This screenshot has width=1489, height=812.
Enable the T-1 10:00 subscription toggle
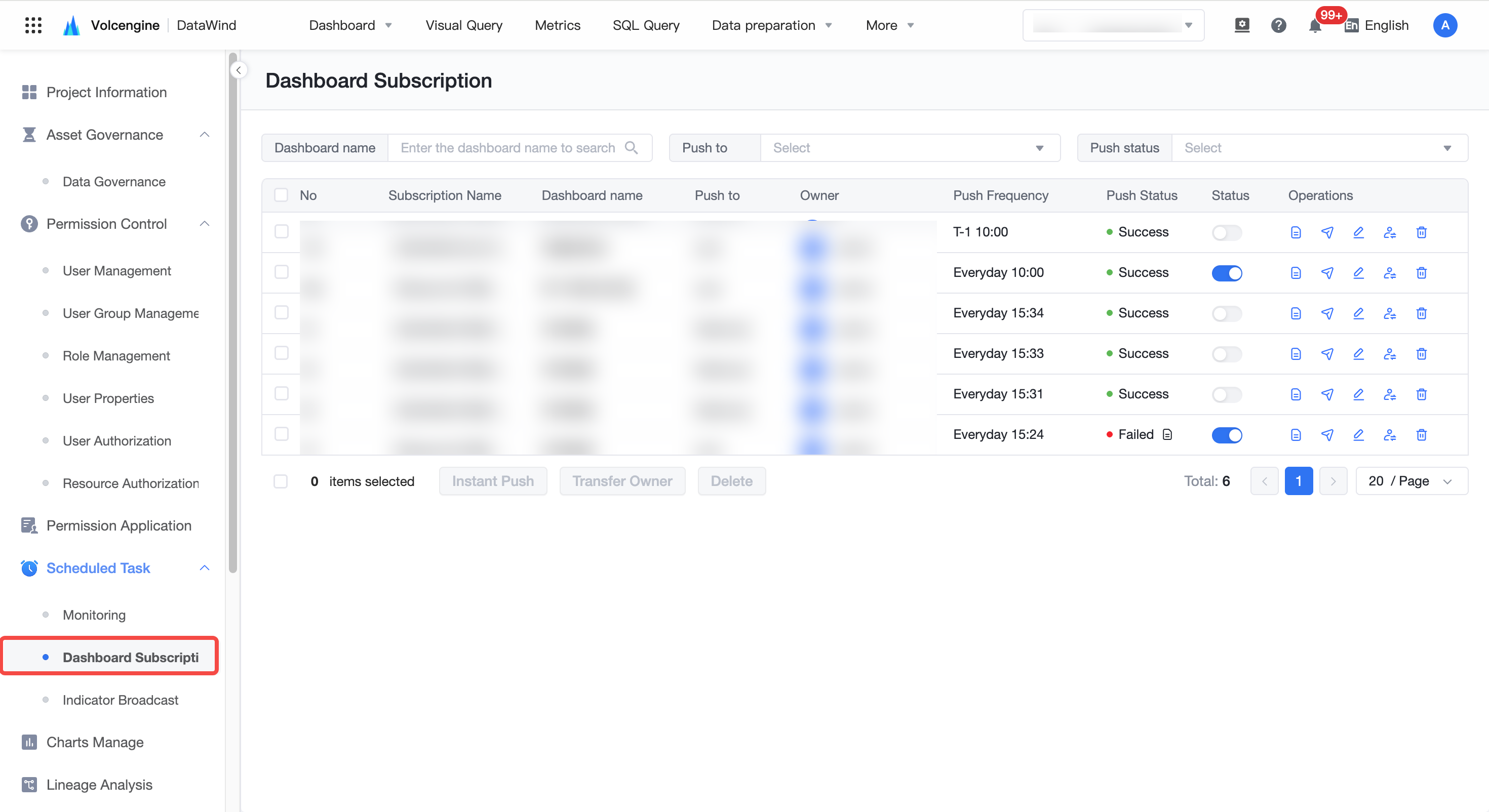[1227, 233]
